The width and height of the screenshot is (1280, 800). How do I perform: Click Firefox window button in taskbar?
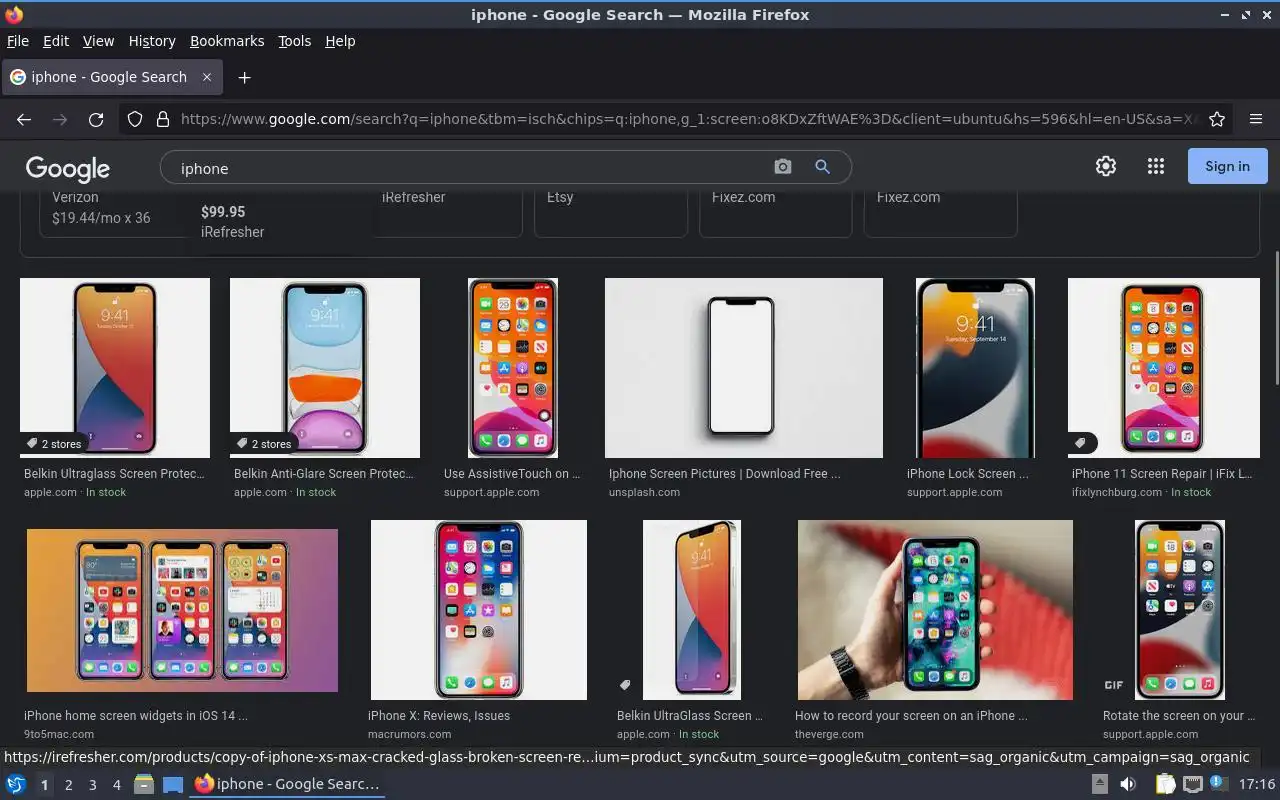point(288,784)
